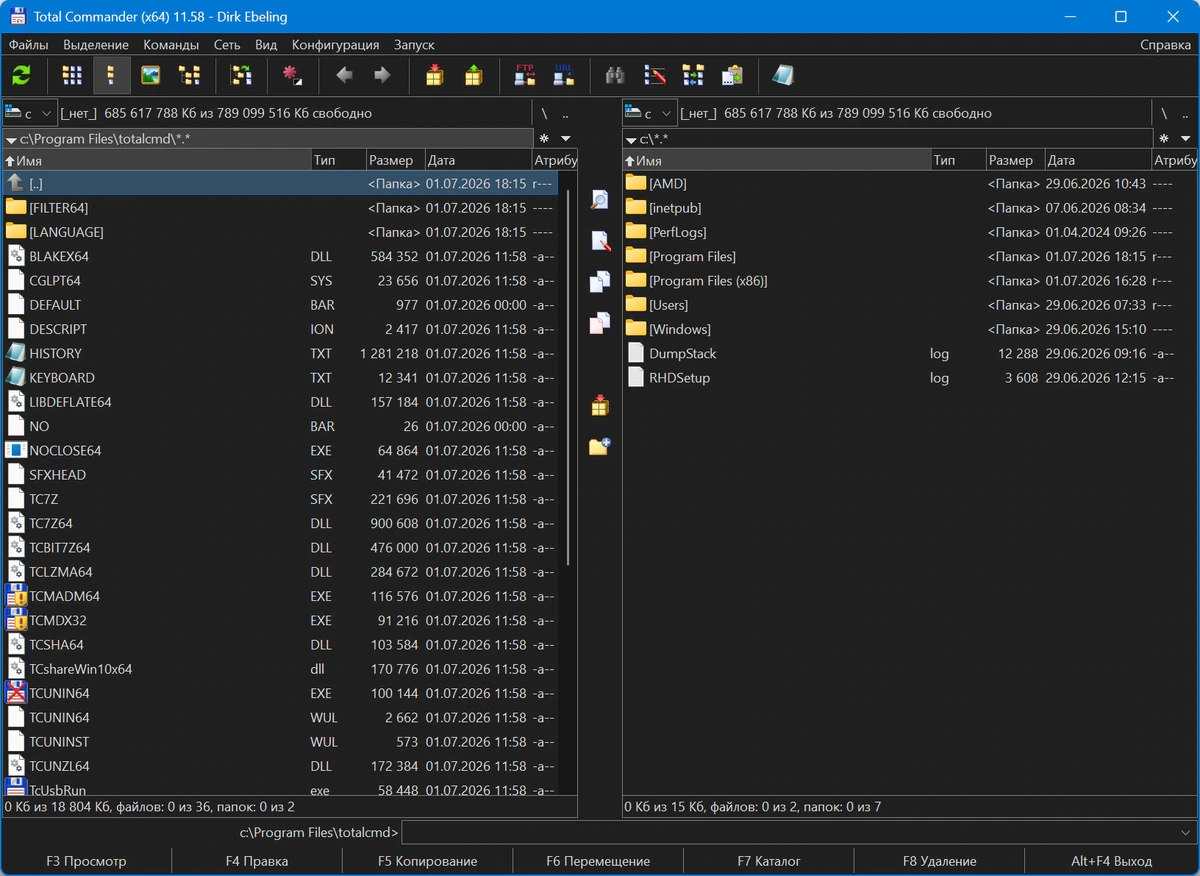Toggle the thumbnail view button

[x=150, y=75]
